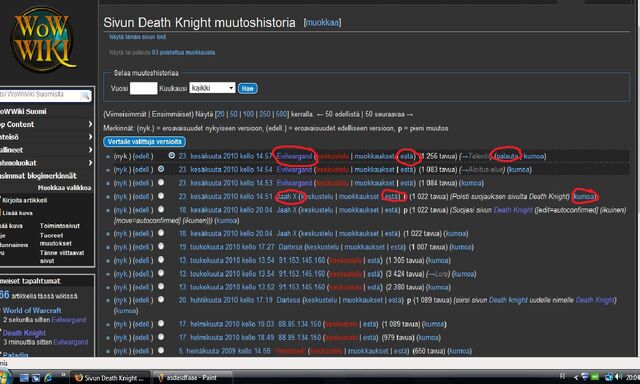Select the radio button for the 3 424 tavua revision
This screenshot has width=640, height=384.
pyautogui.click(x=161, y=273)
